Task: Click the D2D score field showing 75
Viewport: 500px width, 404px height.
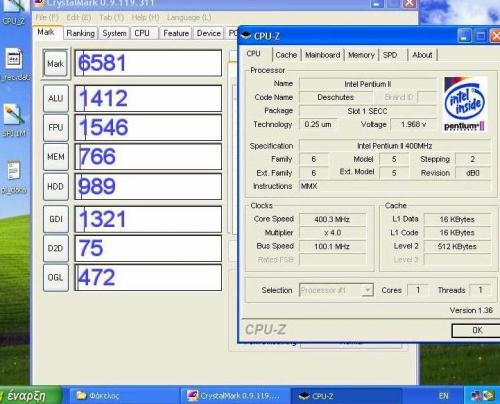Action: 148,248
